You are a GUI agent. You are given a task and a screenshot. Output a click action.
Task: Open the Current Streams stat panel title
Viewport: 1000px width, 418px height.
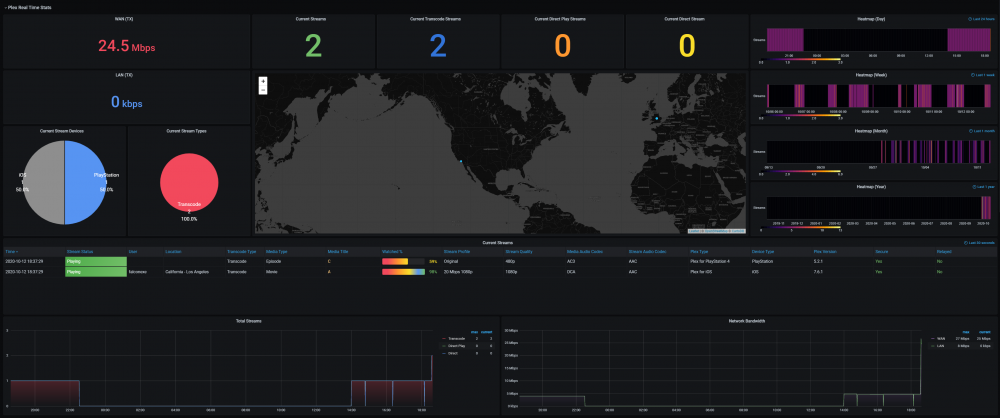pos(312,19)
